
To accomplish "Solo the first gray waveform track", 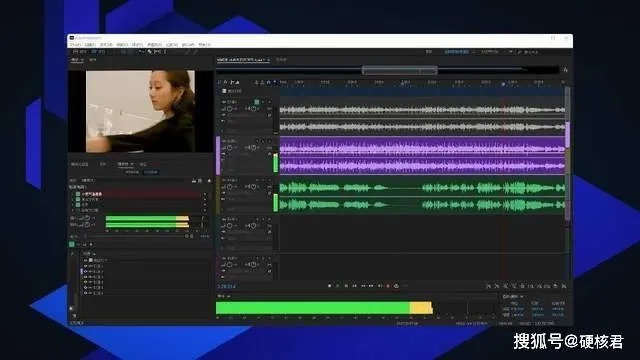I will pyautogui.click(x=263, y=102).
